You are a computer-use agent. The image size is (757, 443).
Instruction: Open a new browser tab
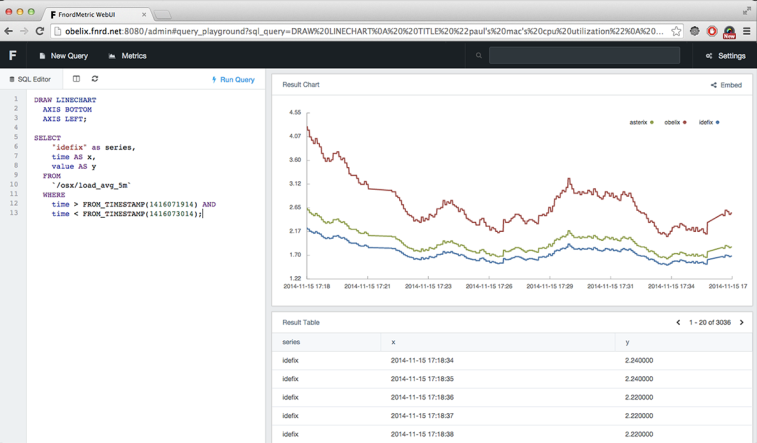click(x=163, y=15)
